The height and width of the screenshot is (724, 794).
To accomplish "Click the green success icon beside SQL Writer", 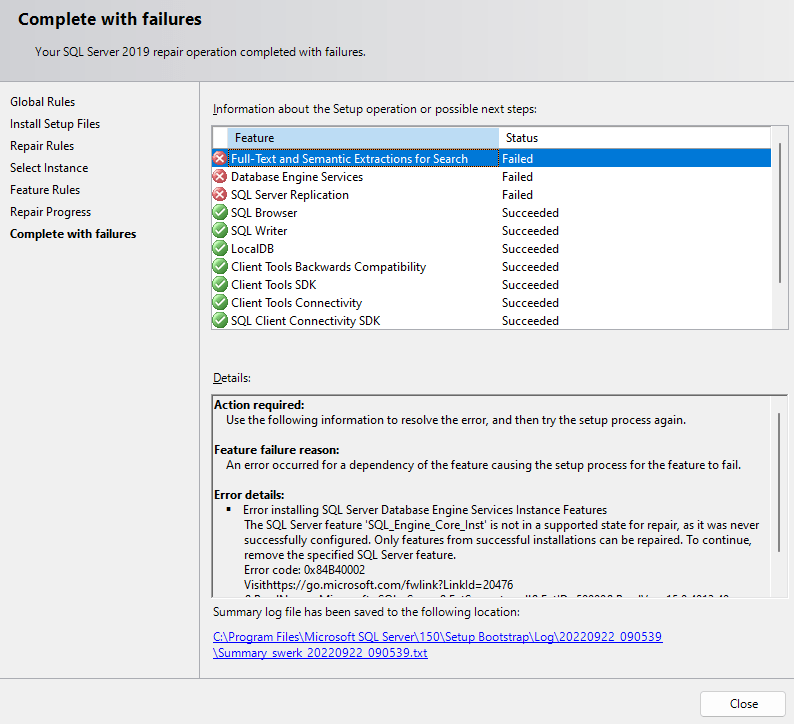I will [x=220, y=230].
